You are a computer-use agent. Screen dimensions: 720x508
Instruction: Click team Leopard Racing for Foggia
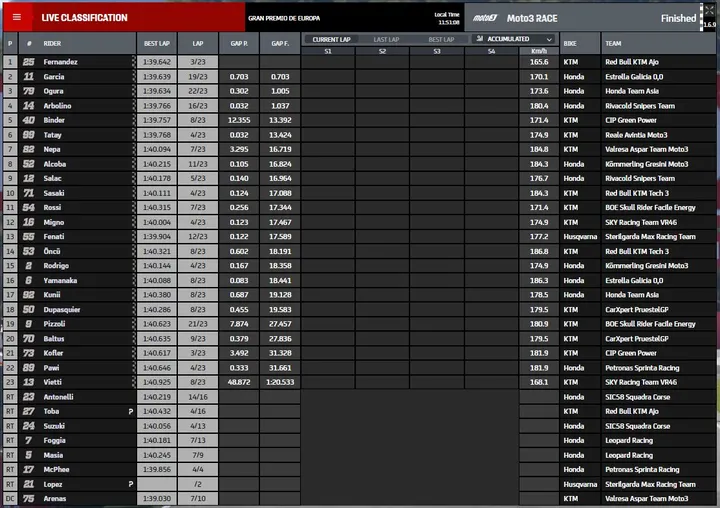[x=629, y=440]
